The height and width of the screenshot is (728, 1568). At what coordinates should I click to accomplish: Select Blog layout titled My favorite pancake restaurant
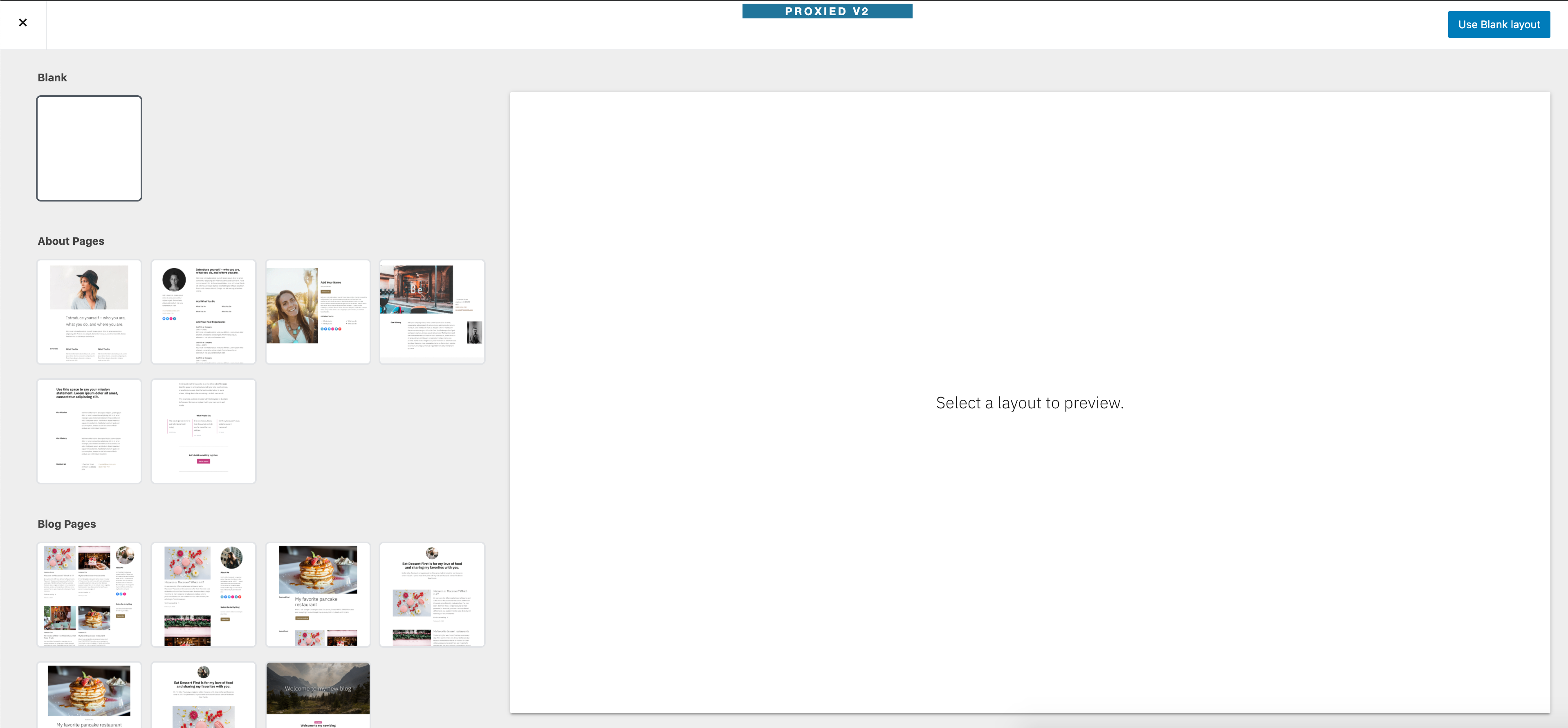point(318,594)
